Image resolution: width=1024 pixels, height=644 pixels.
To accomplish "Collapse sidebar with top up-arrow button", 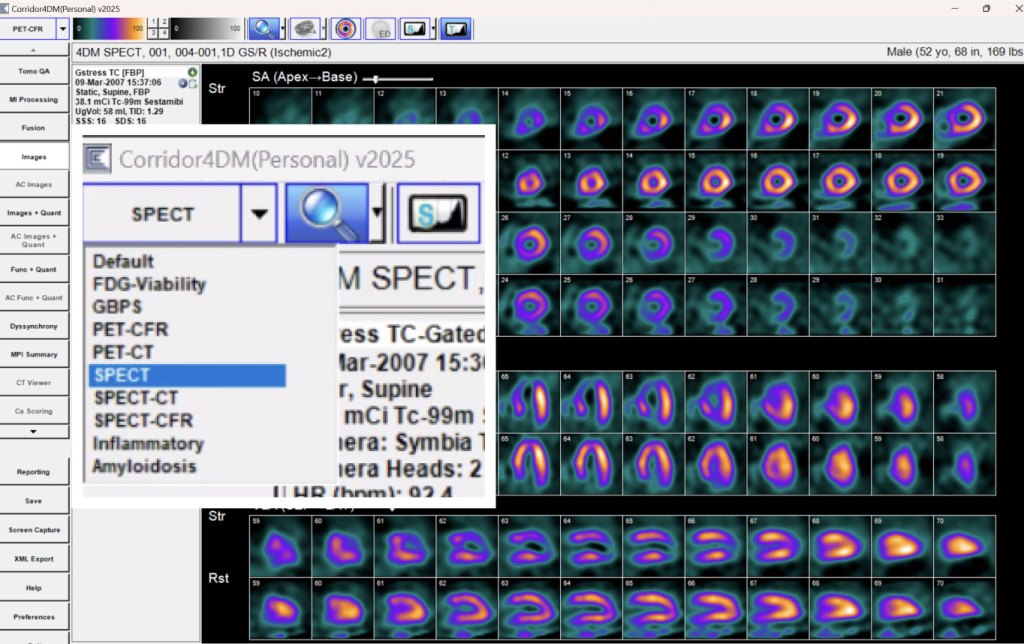I will click(x=34, y=49).
